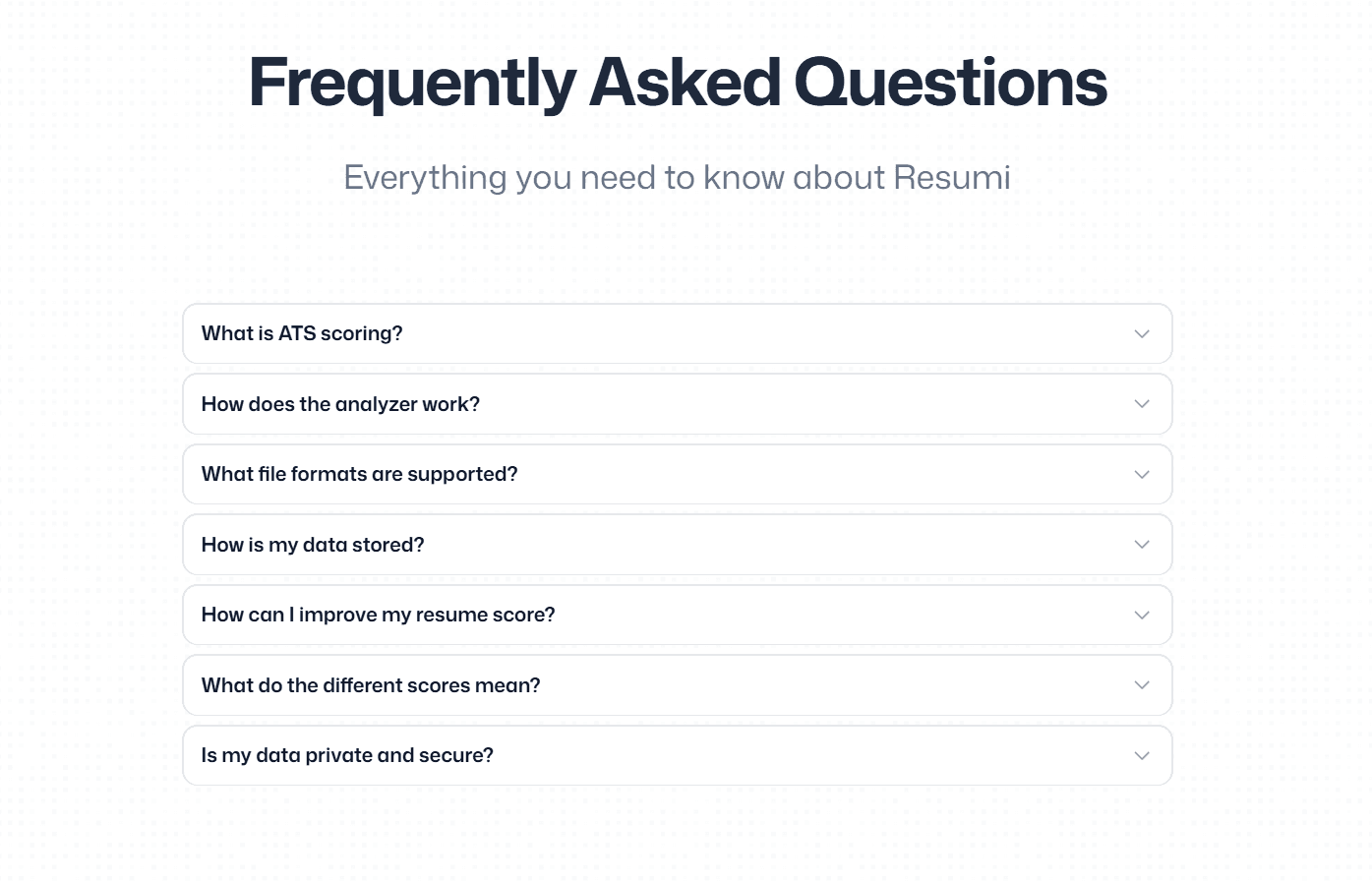Click chevron for improve resume score question

[x=1141, y=616]
